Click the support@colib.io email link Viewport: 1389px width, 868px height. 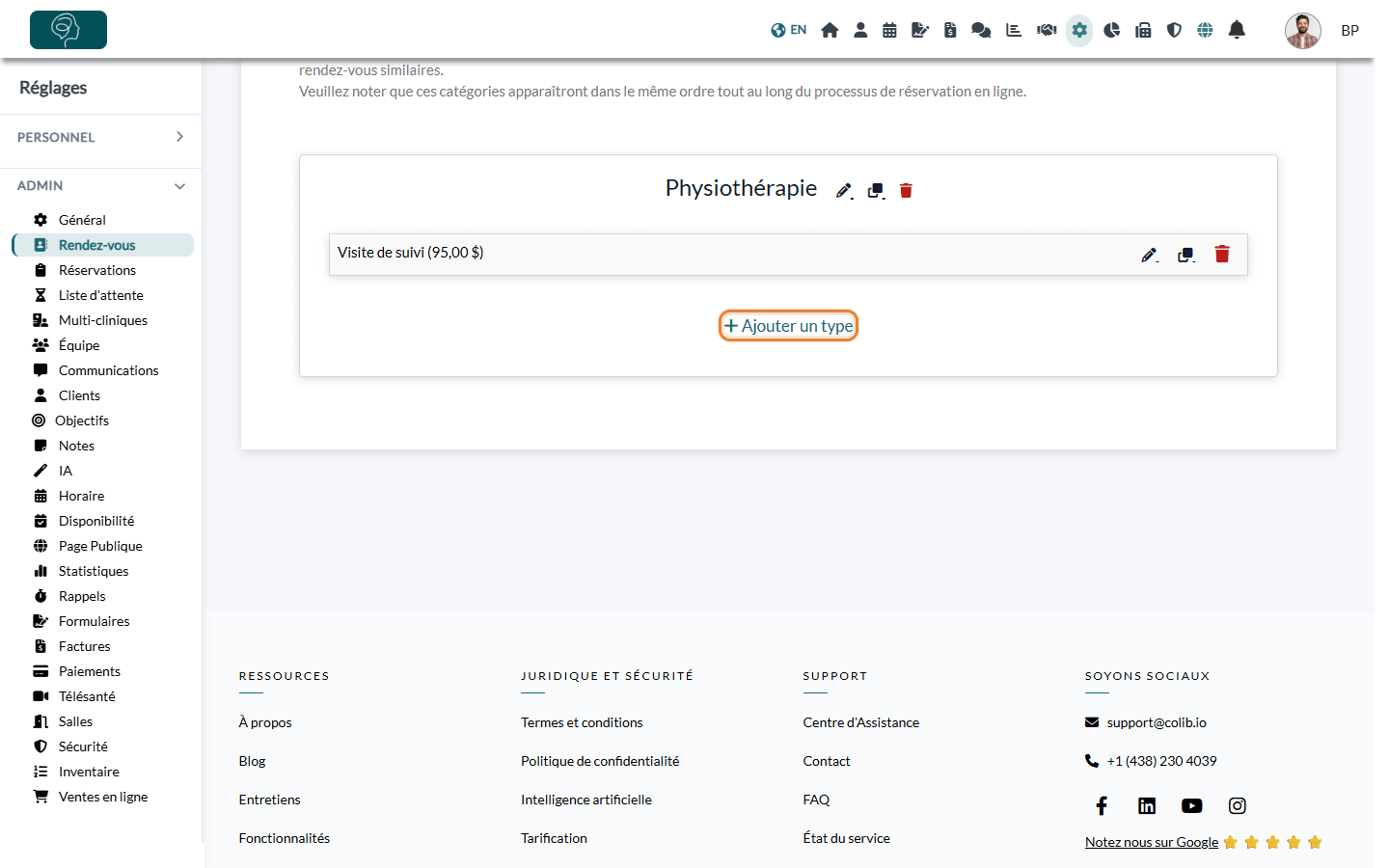click(1157, 722)
